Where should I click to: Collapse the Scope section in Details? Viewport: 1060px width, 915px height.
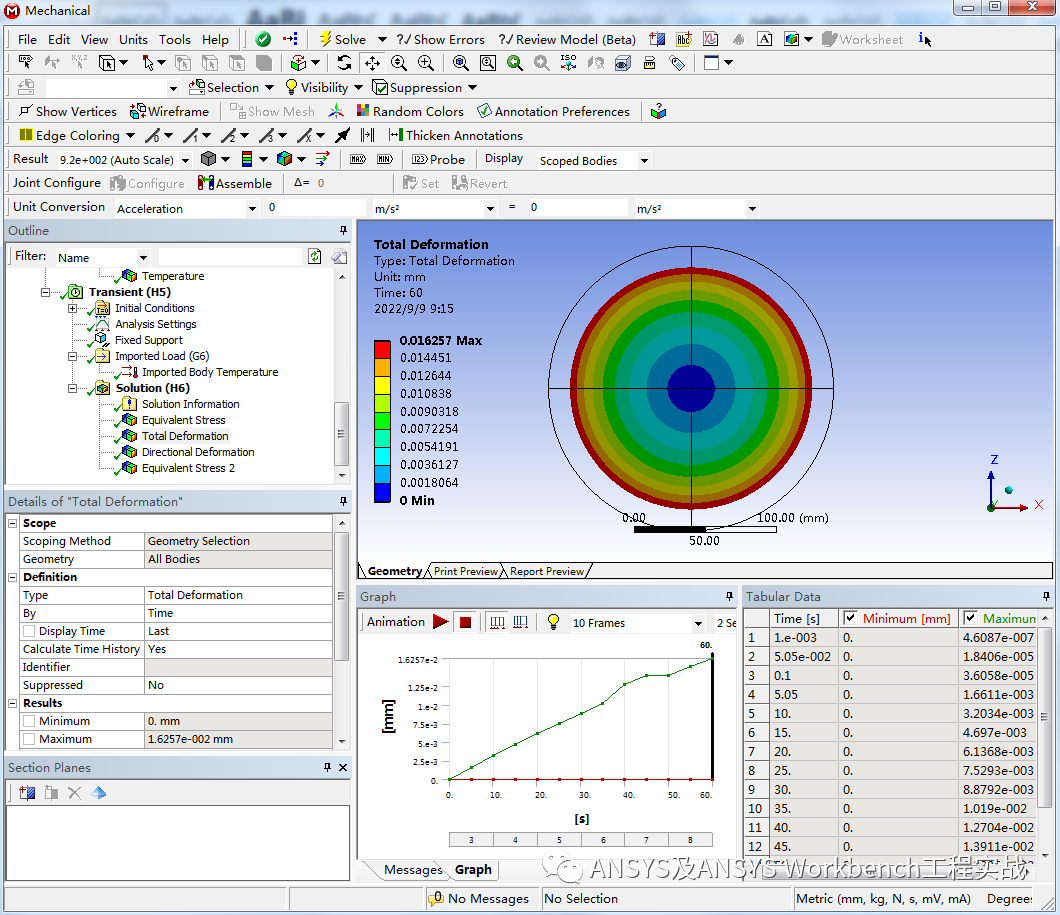[x=13, y=523]
